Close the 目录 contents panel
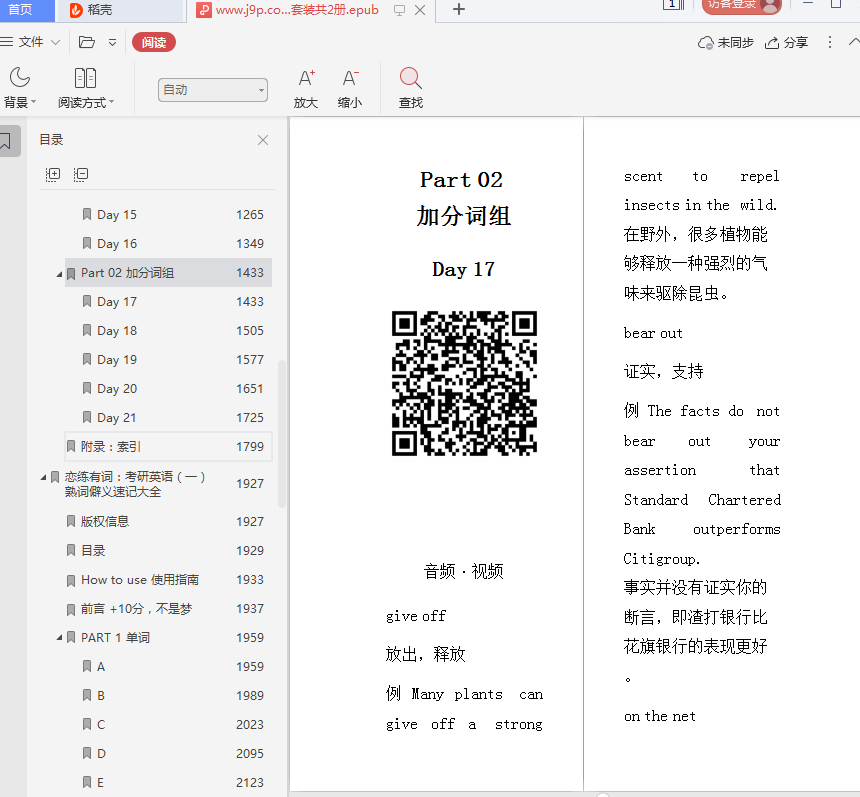The width and height of the screenshot is (860, 797). tap(263, 140)
